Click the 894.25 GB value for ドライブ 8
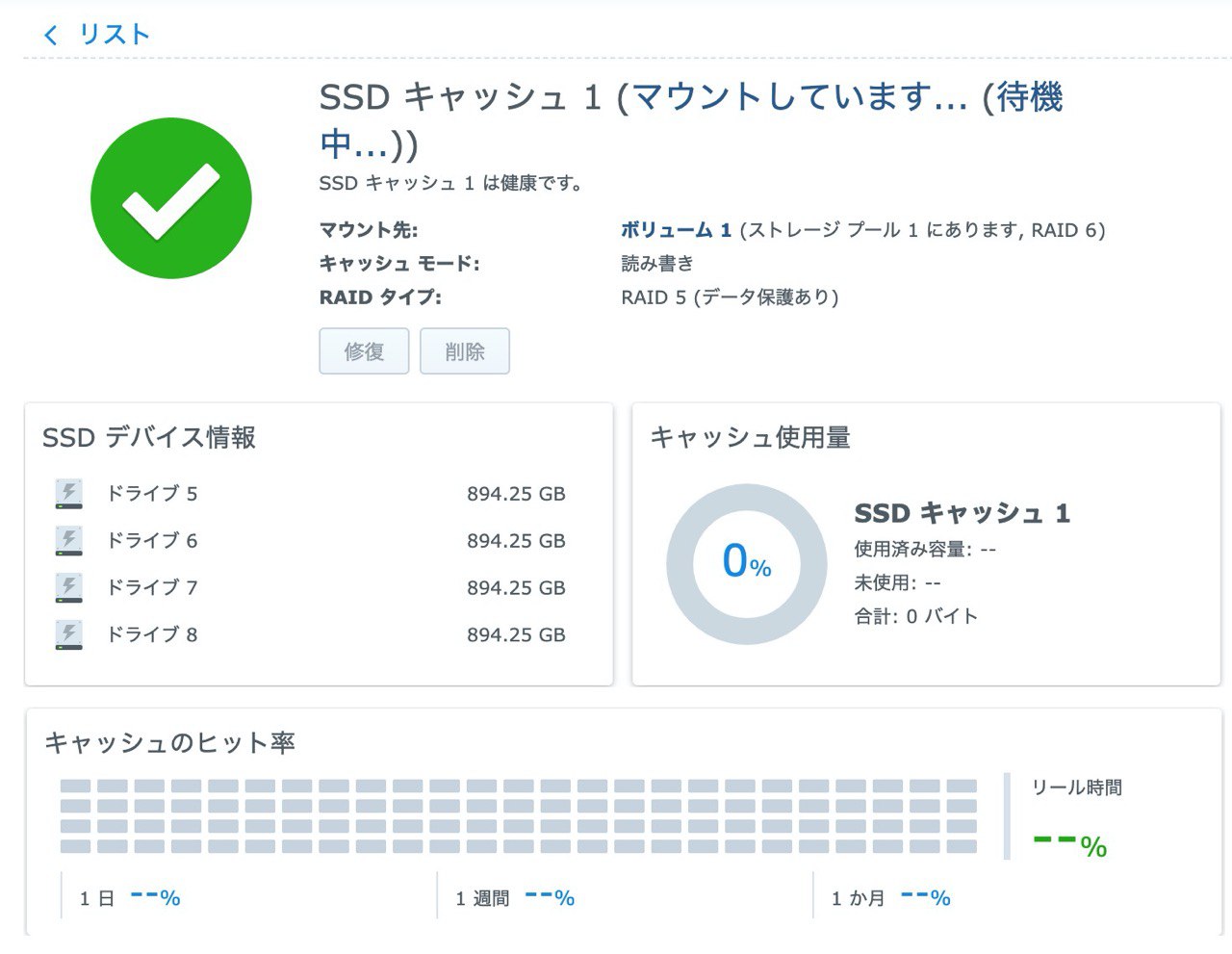The height and width of the screenshot is (954, 1232). pos(516,634)
